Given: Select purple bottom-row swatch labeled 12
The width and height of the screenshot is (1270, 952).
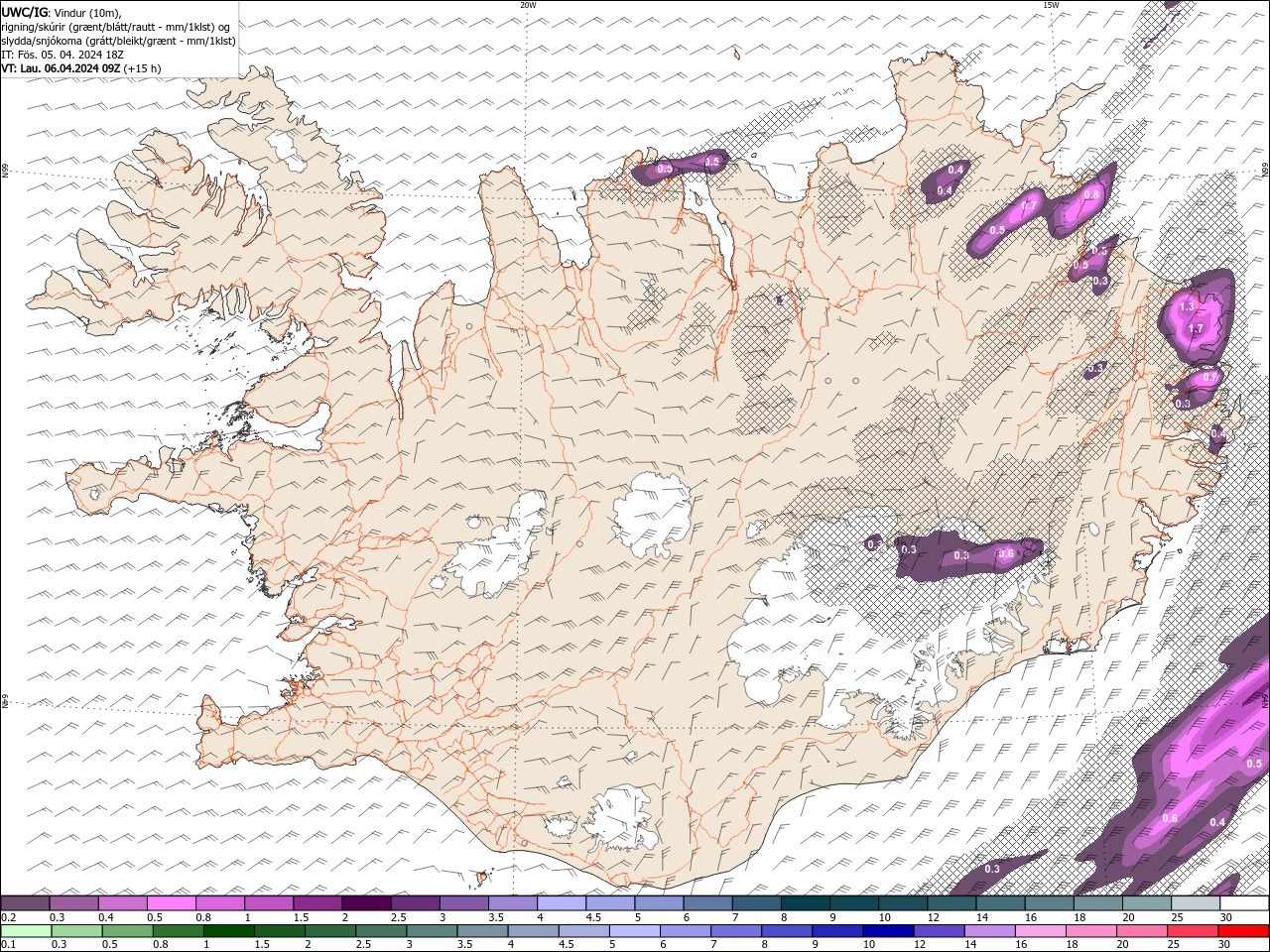Looking at the screenshot, I should (x=938, y=930).
